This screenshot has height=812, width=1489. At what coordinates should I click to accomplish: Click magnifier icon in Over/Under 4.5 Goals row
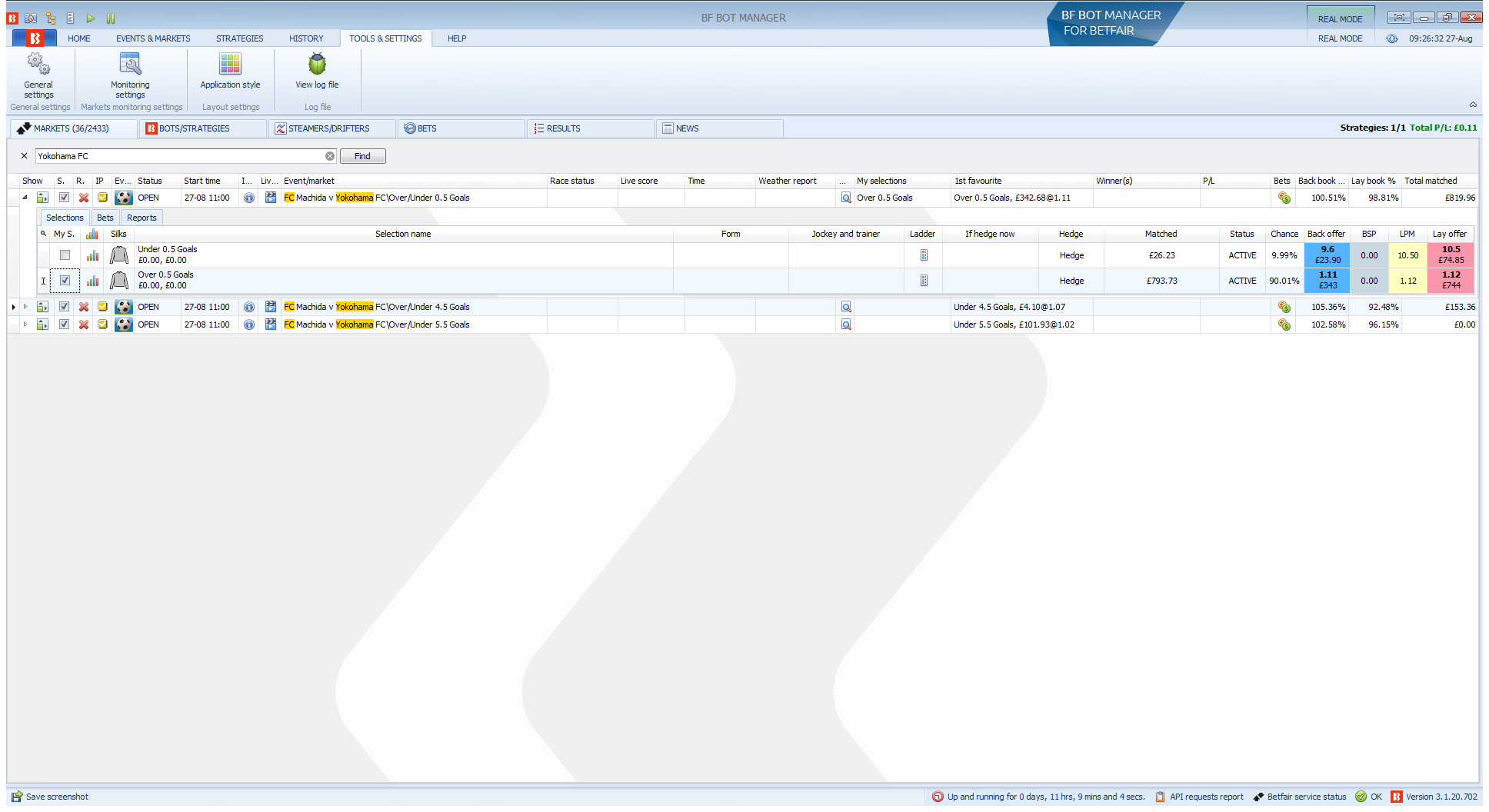(846, 307)
